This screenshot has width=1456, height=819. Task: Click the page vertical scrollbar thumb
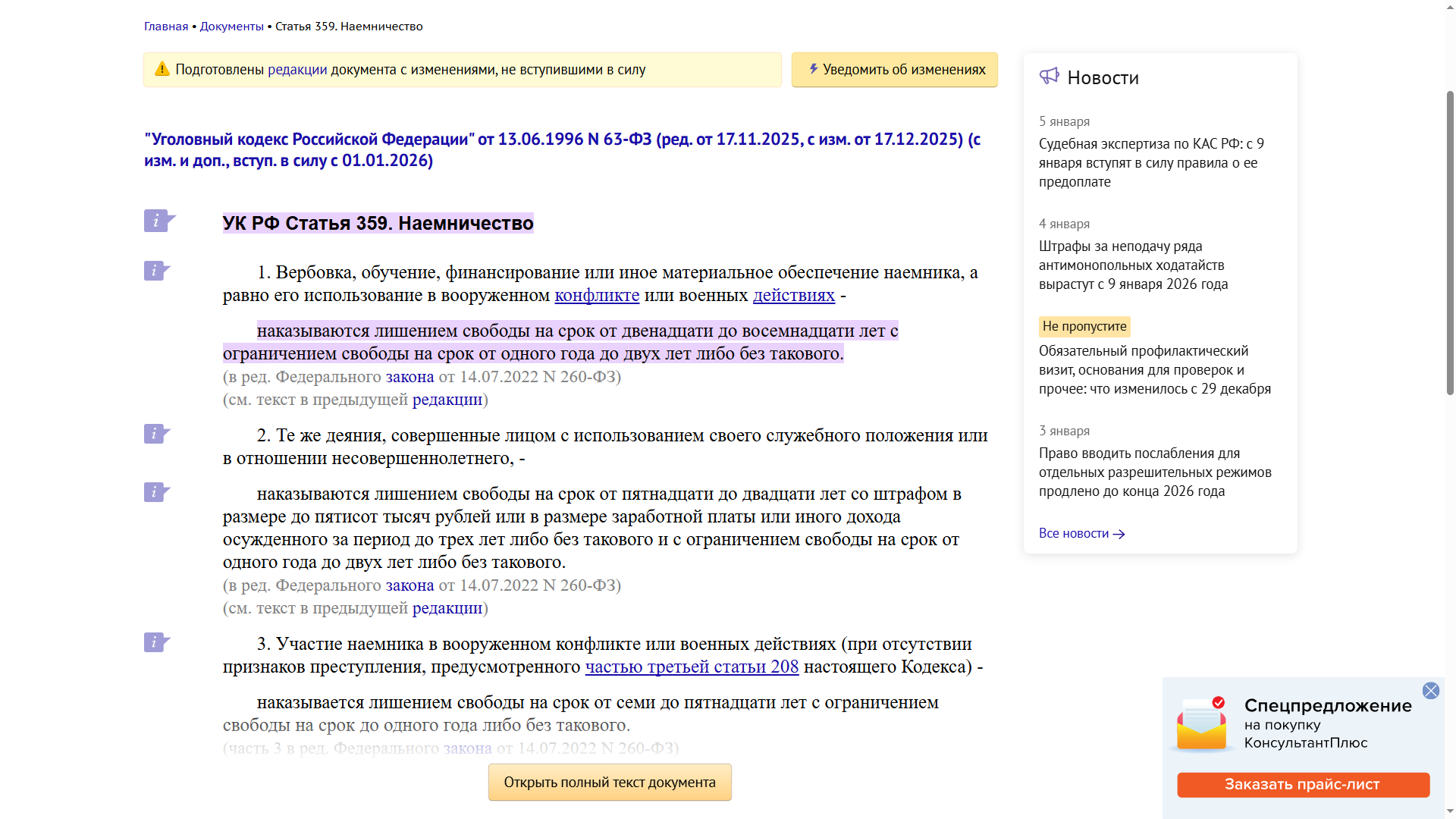coord(1450,243)
